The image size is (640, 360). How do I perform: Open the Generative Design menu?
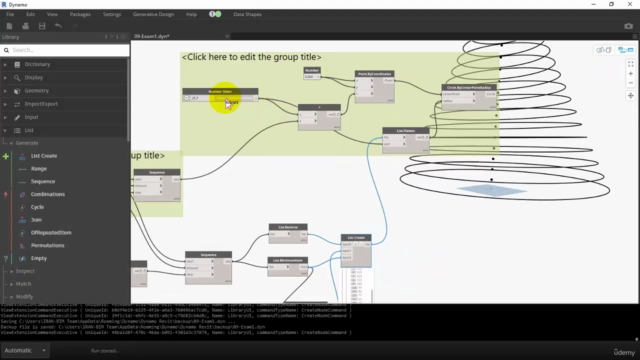153,14
